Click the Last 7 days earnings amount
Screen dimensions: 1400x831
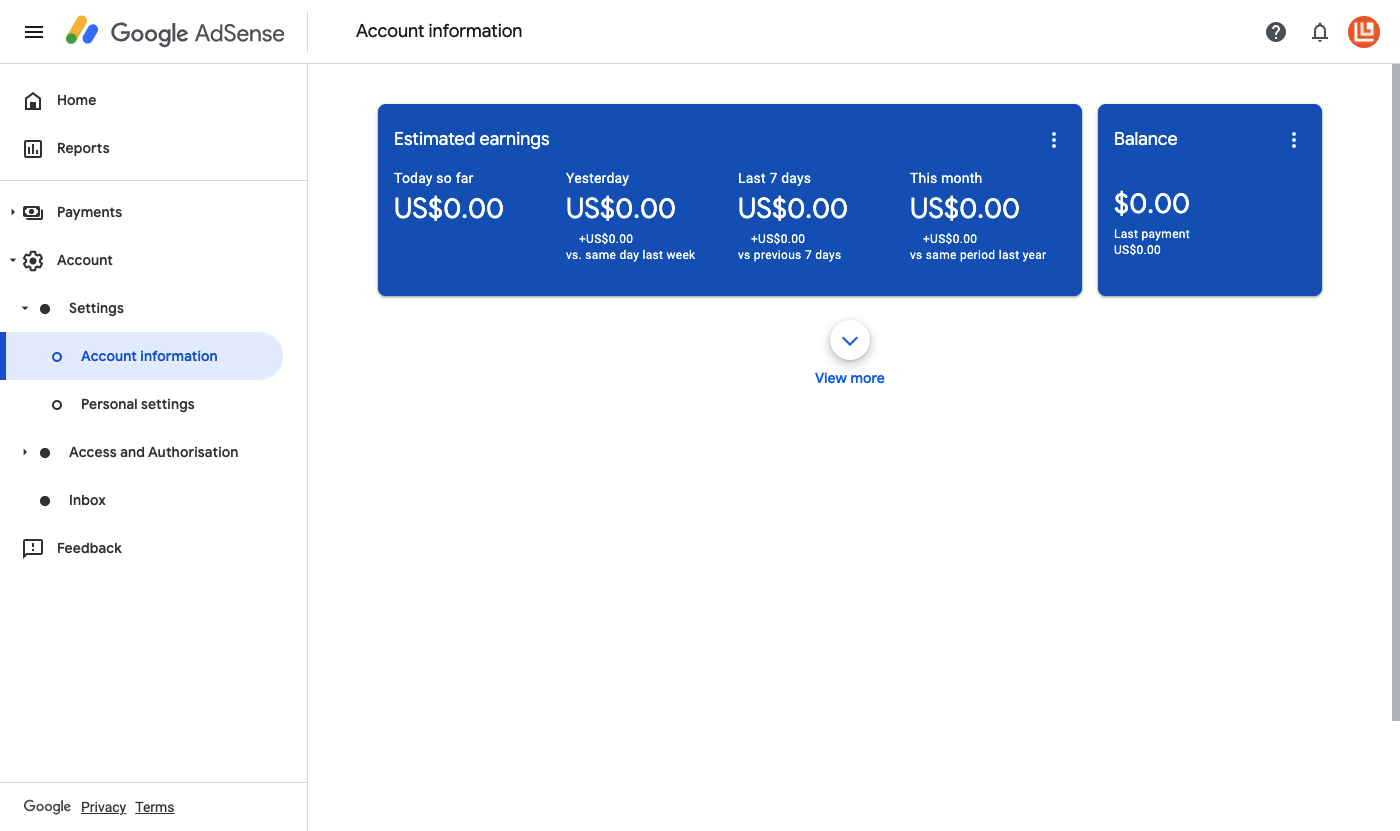click(793, 209)
